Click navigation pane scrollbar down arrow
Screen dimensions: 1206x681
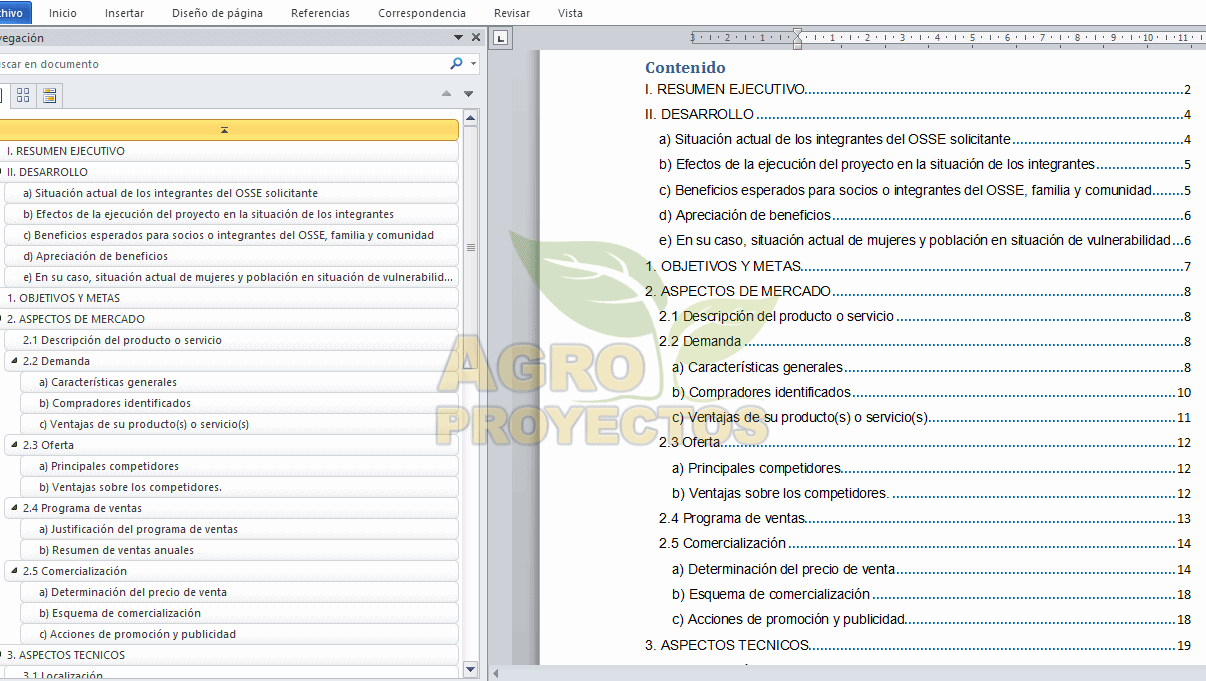click(470, 668)
